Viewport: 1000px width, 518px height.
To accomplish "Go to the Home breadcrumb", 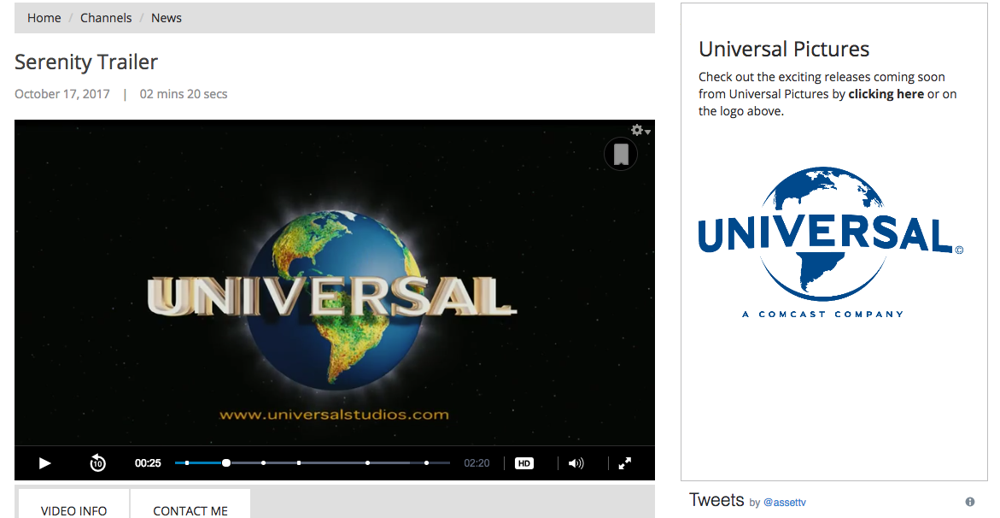I will coord(44,18).
